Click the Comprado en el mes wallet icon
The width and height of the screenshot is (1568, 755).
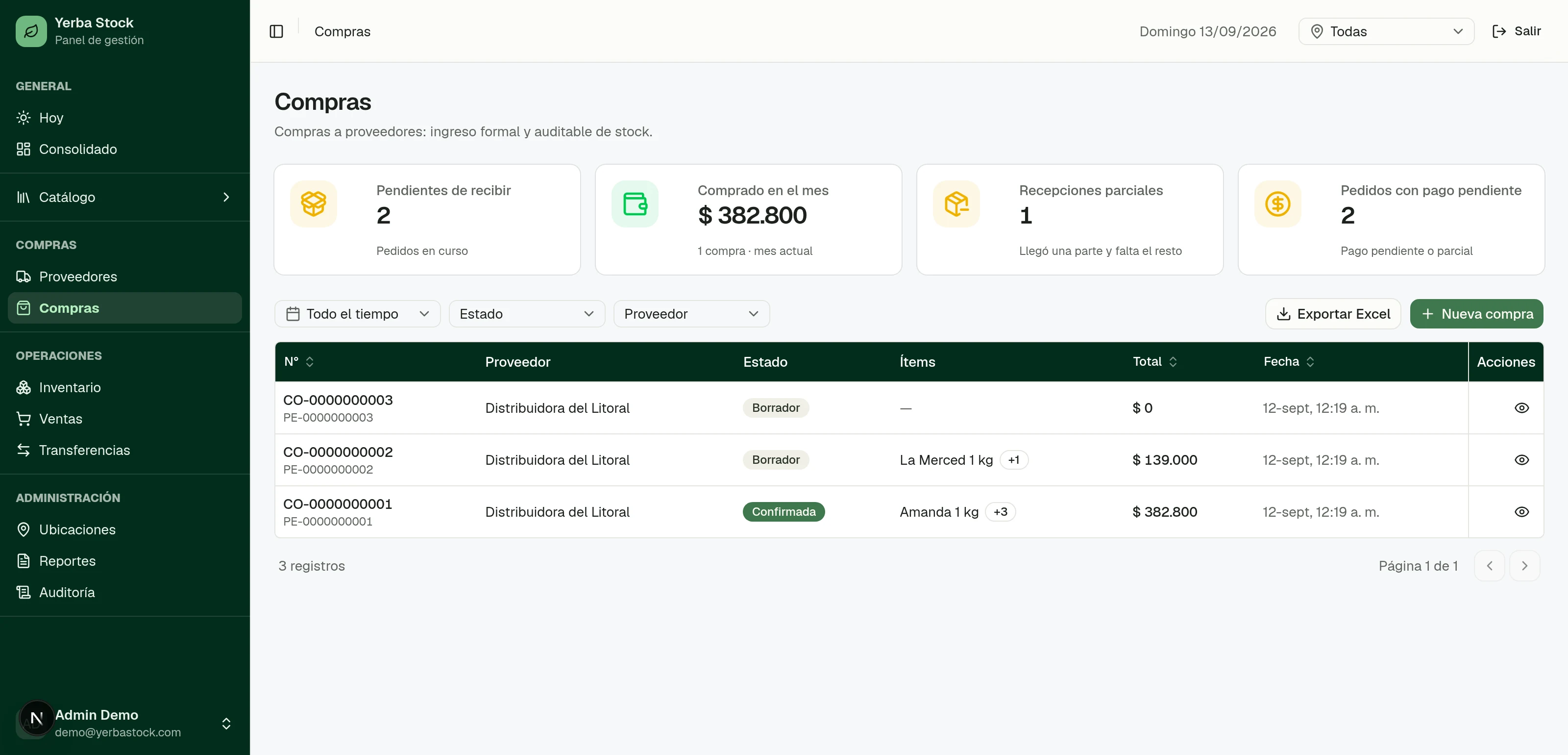click(x=635, y=204)
